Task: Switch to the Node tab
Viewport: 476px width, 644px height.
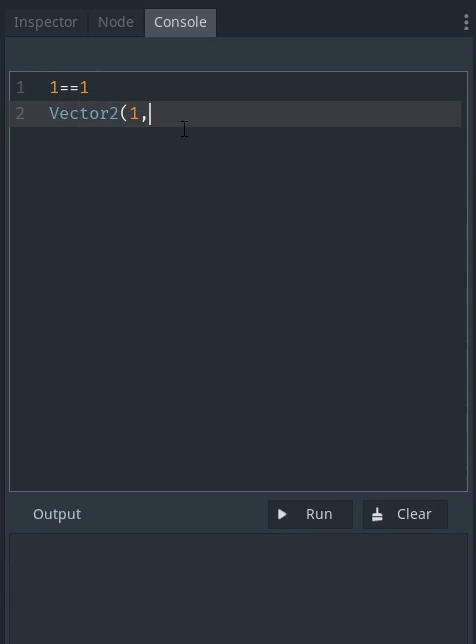Action: tap(116, 22)
